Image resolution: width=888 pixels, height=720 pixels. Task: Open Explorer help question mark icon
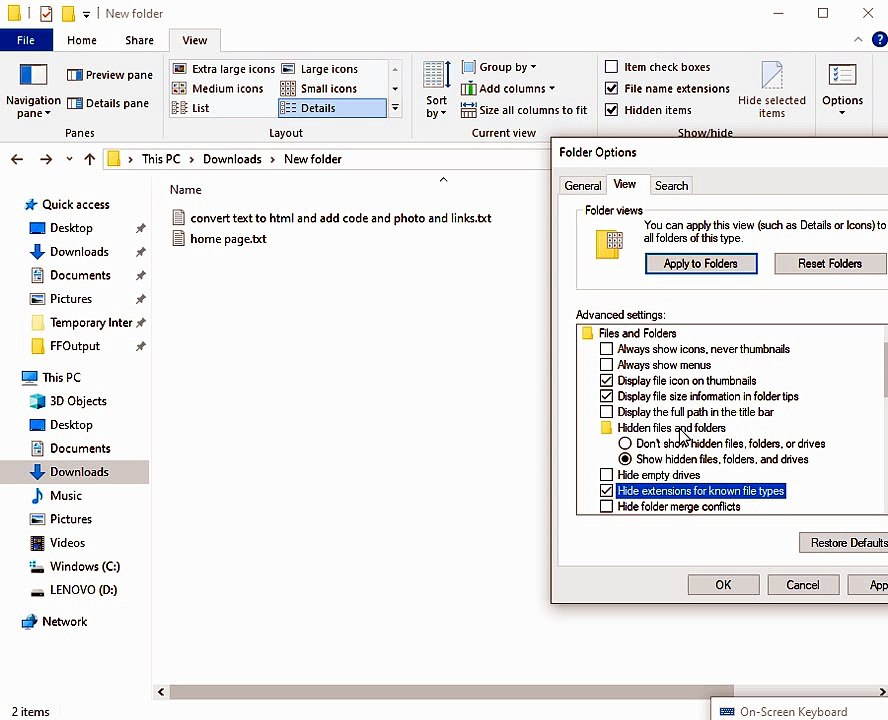[x=880, y=40]
